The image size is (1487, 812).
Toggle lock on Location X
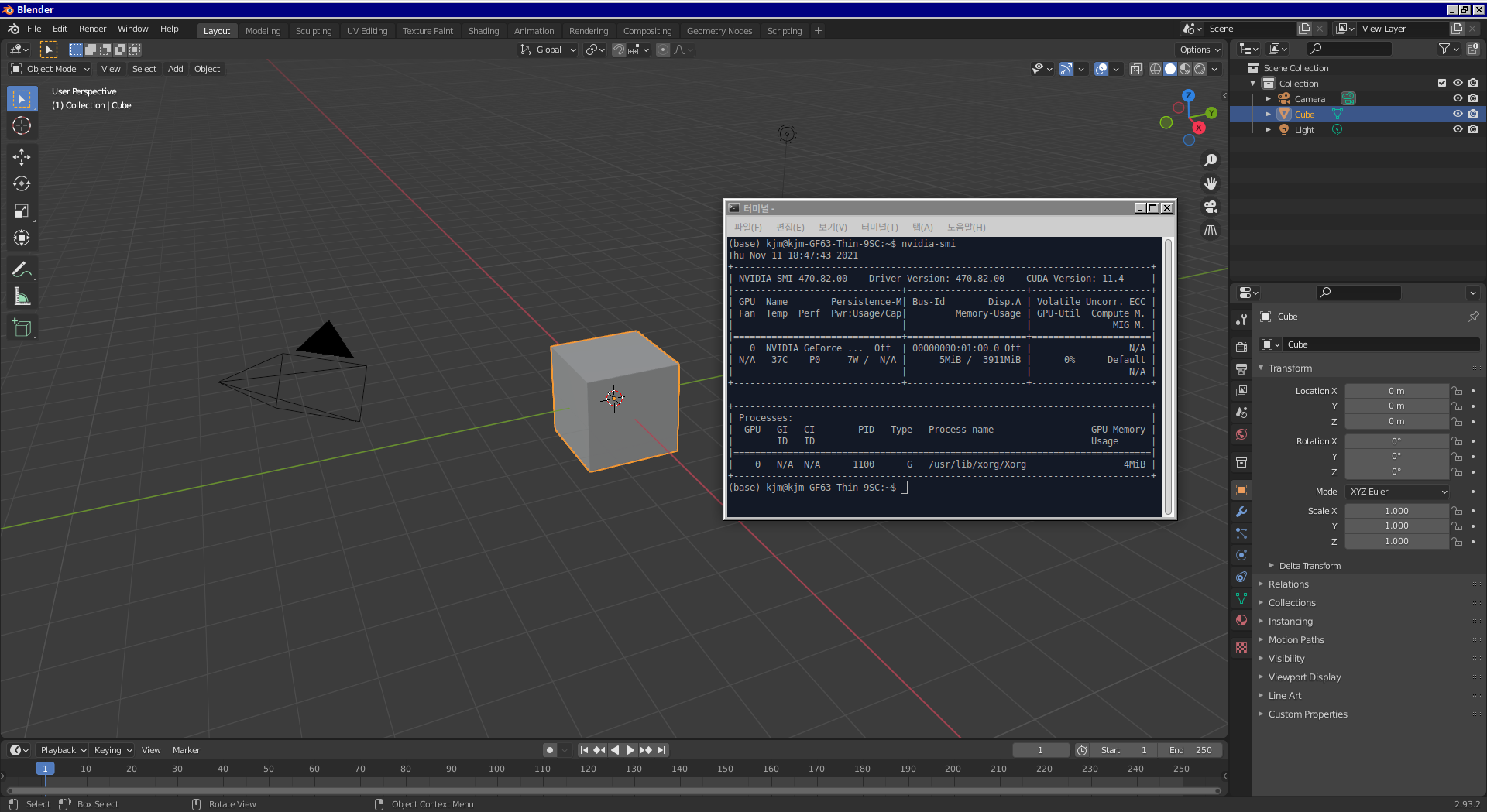[x=1457, y=391]
